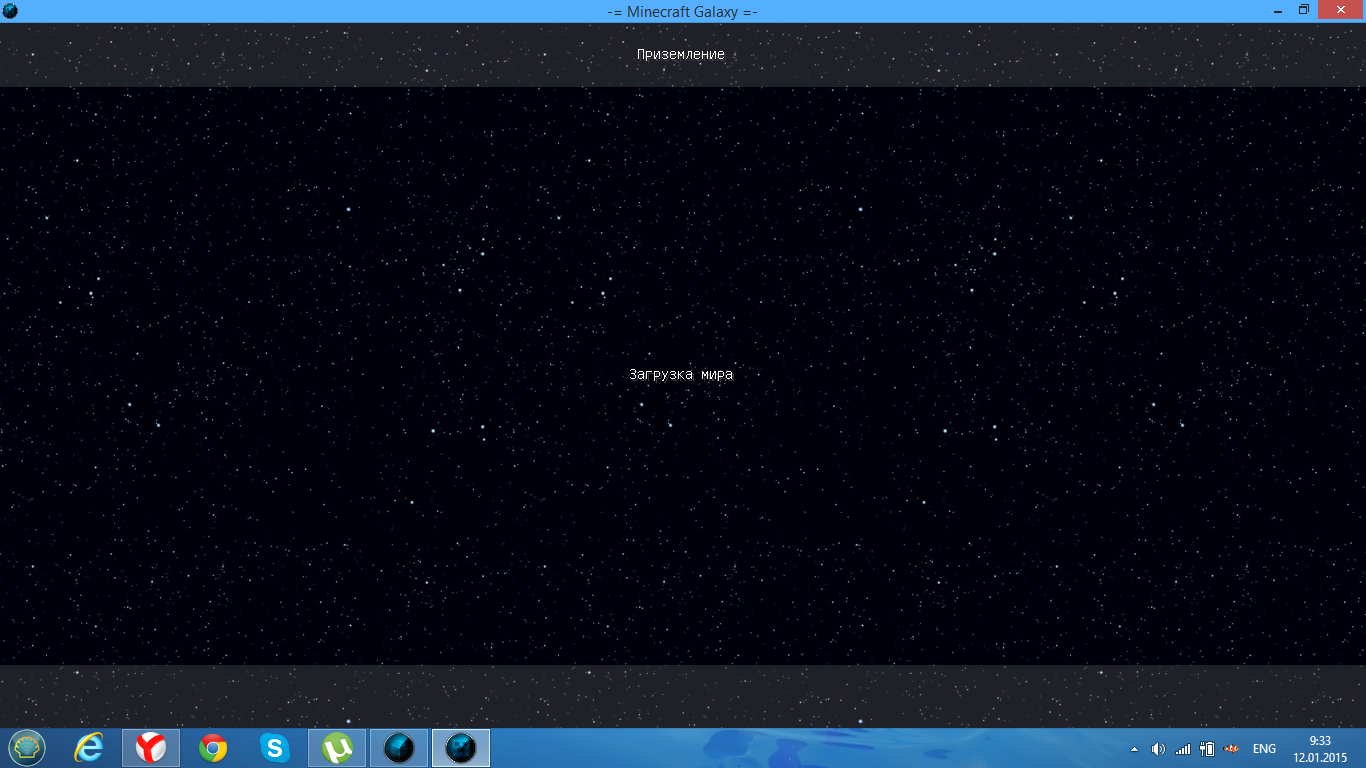The image size is (1366, 768).
Task: Click the network signal bars tray icon
Action: 1183,749
